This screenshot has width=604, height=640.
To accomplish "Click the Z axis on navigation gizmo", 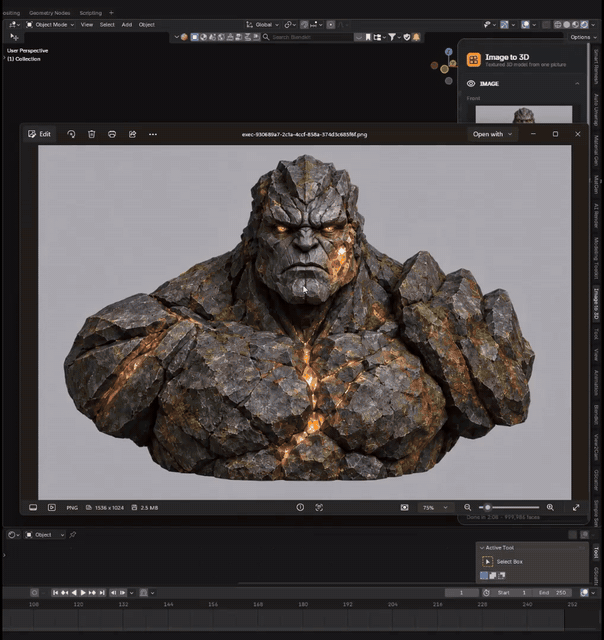I will coord(449,51).
